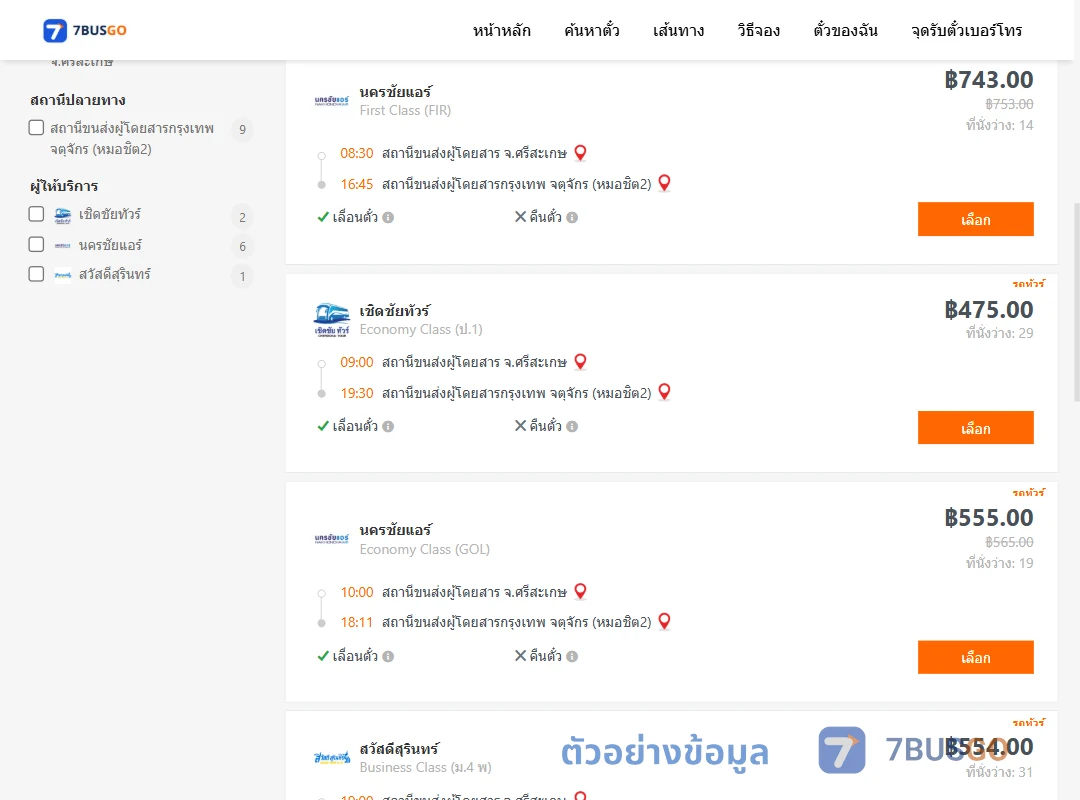Click the ฿475.00 price
The width and height of the screenshot is (1080, 800).
(x=989, y=310)
